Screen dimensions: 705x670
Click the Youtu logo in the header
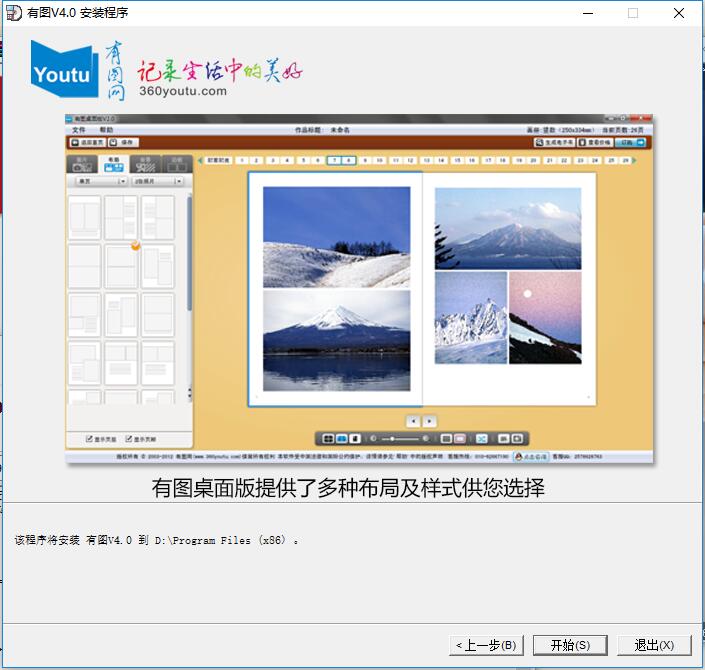tap(64, 70)
